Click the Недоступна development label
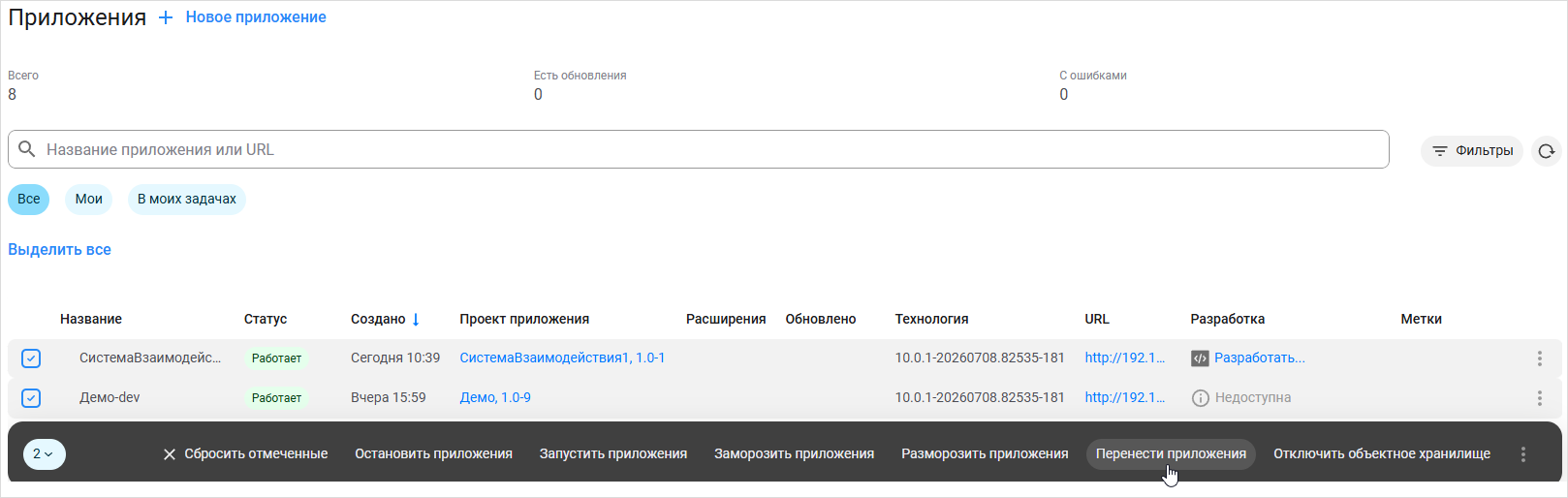 pos(1253,398)
